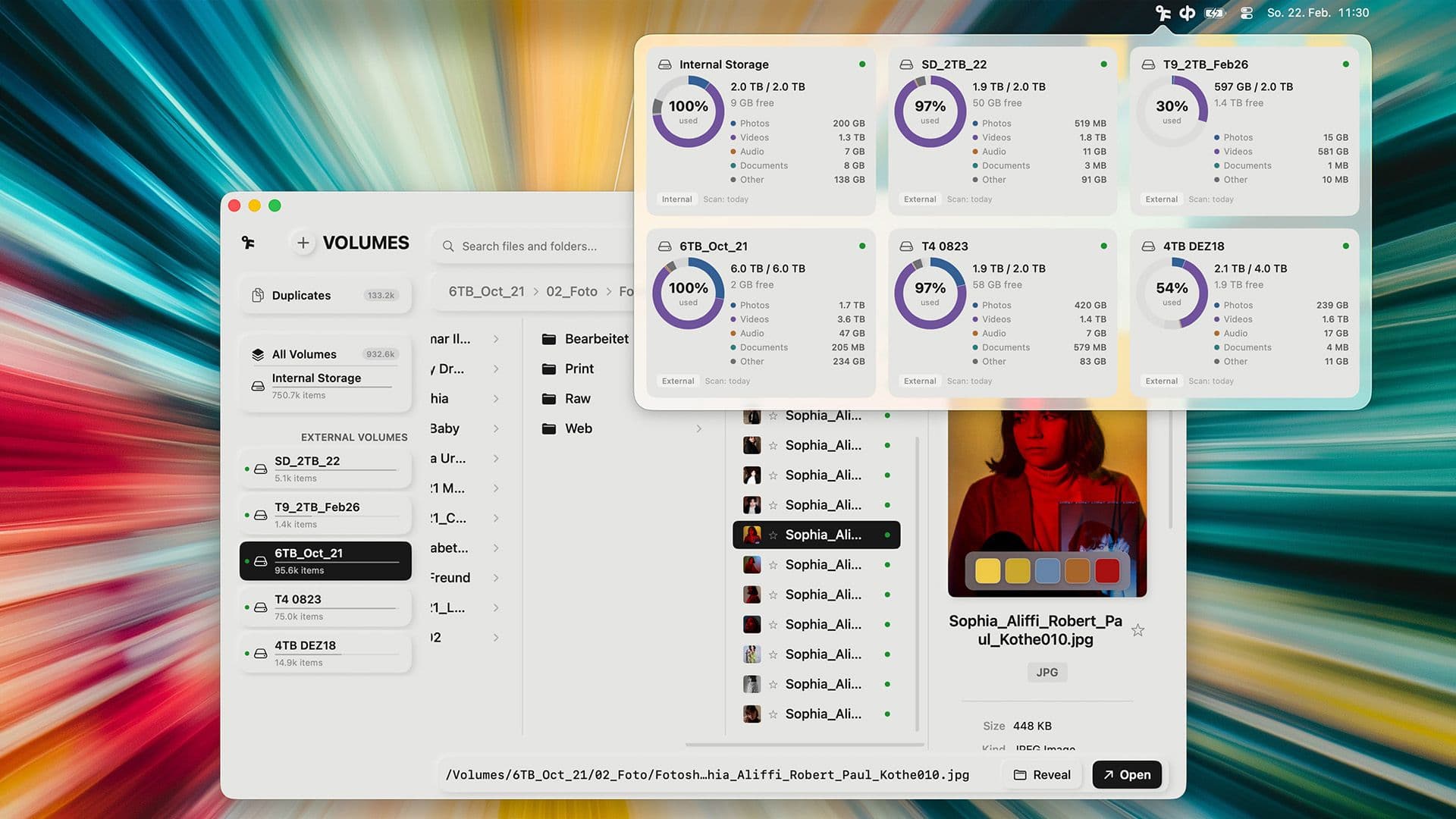Star the highlighted Sophia_Ali file row
This screenshot has height=819, width=1456.
tap(773, 535)
